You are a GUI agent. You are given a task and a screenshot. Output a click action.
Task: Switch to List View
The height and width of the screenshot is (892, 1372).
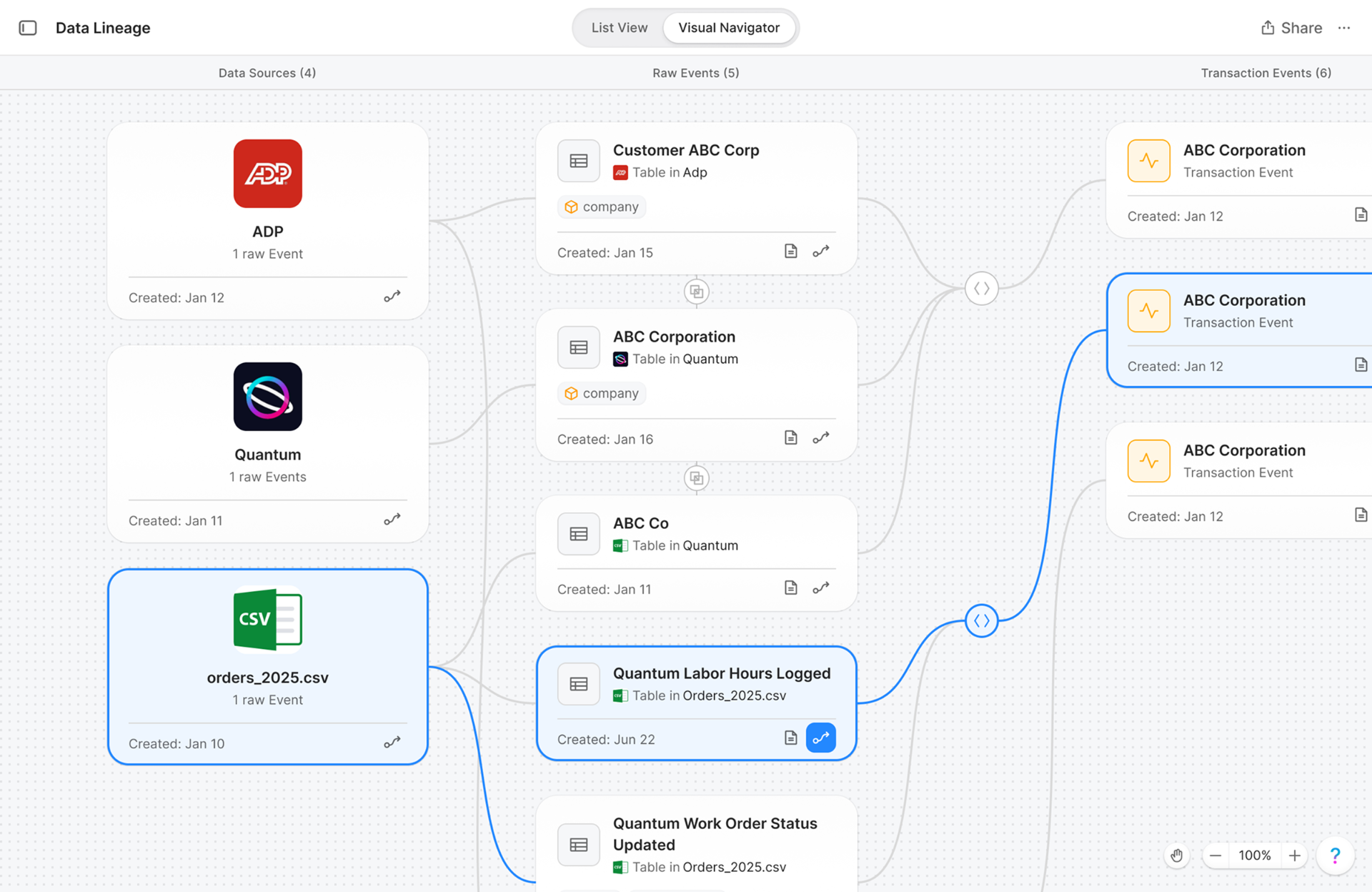click(x=619, y=28)
